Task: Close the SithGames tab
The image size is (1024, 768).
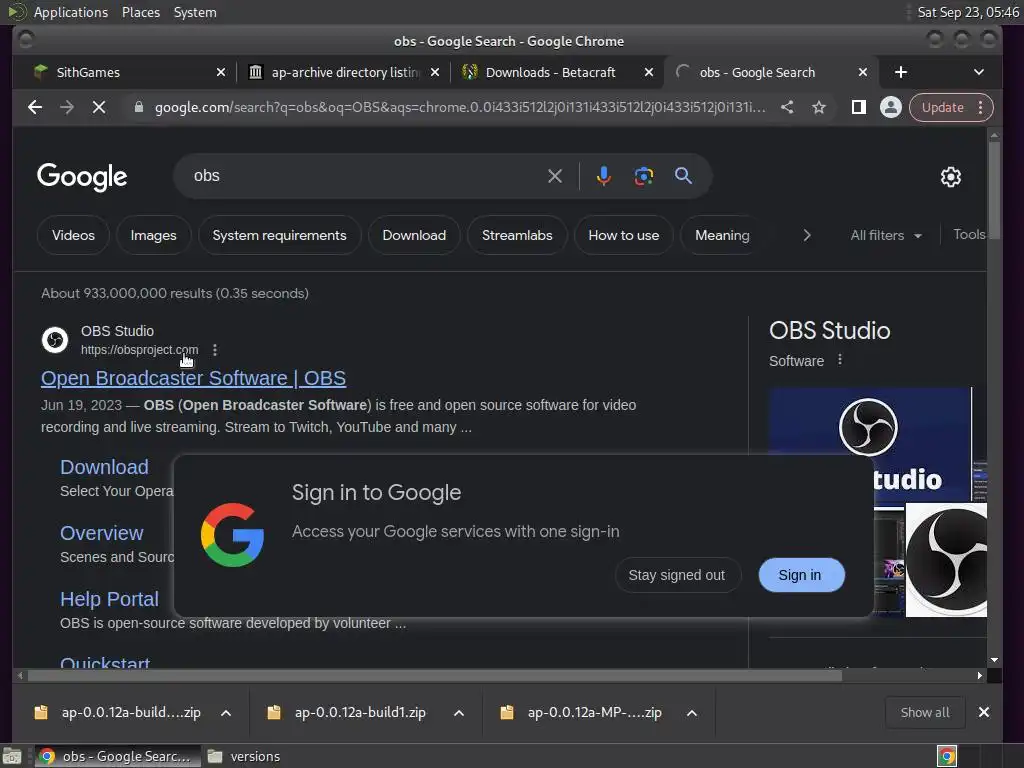Action: point(221,72)
